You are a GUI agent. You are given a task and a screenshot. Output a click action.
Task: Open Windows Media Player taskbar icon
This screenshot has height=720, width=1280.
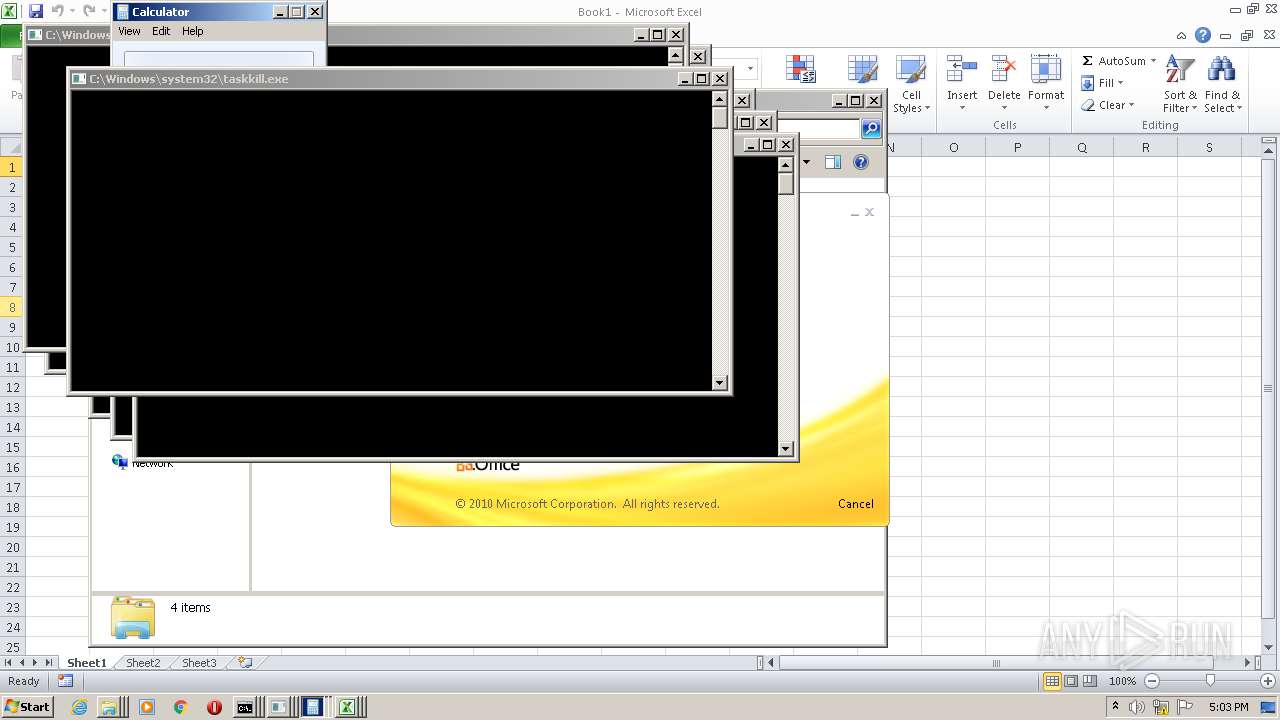pyautogui.click(x=147, y=707)
